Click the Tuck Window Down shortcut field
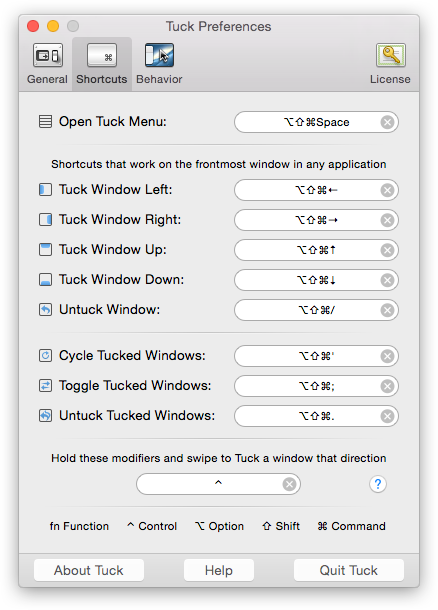 coord(316,280)
